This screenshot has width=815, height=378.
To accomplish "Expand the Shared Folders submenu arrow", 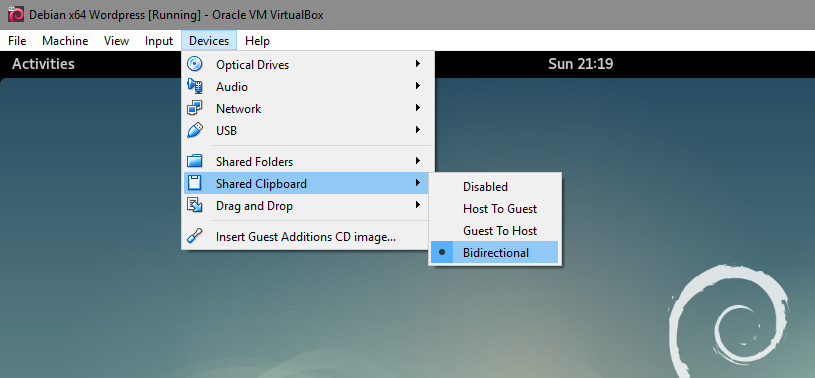I will (x=417, y=161).
